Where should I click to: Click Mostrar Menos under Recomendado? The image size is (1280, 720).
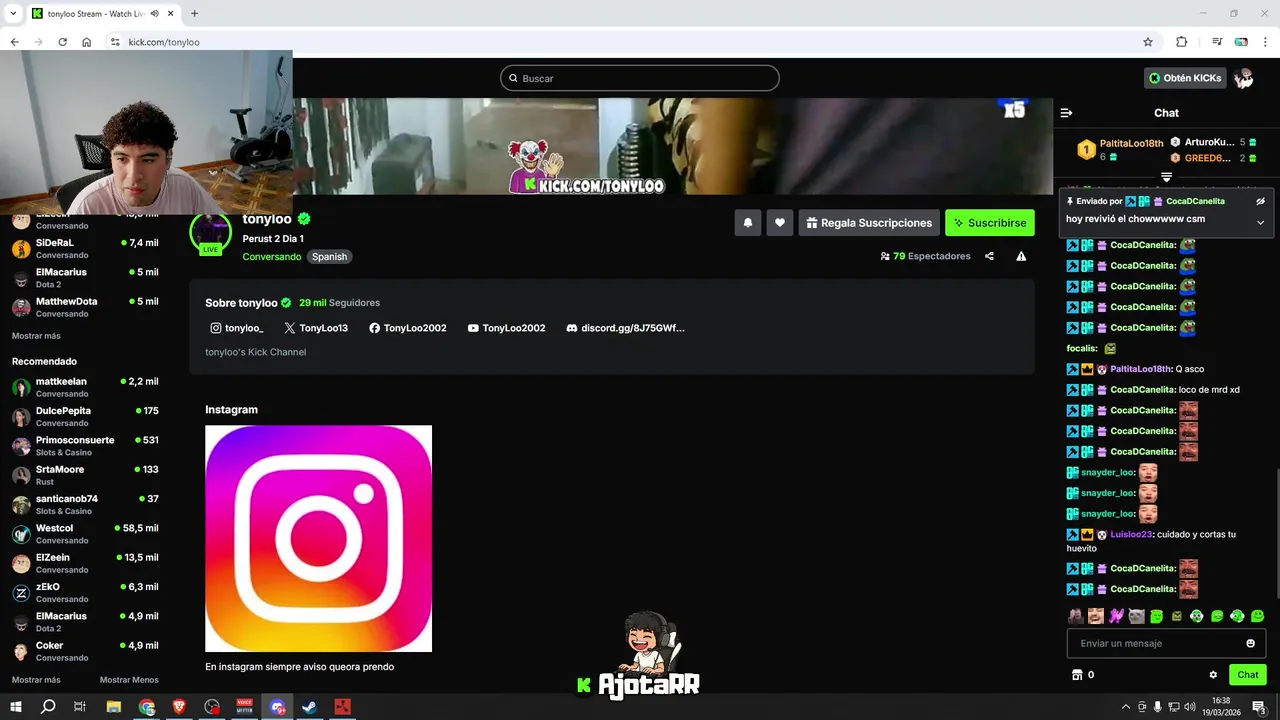tap(129, 680)
